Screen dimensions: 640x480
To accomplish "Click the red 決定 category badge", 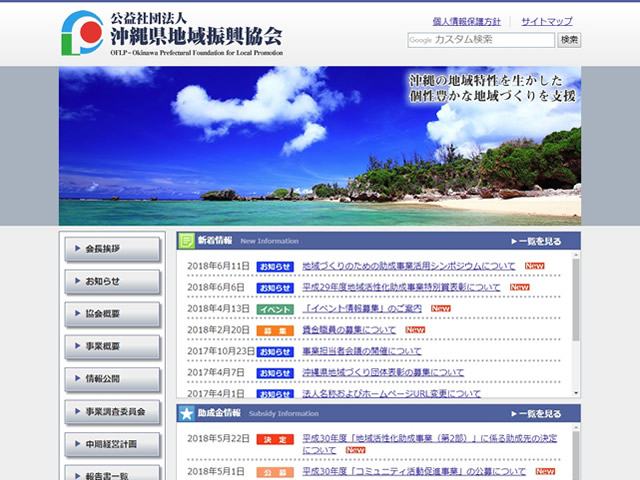I will 275,439.
